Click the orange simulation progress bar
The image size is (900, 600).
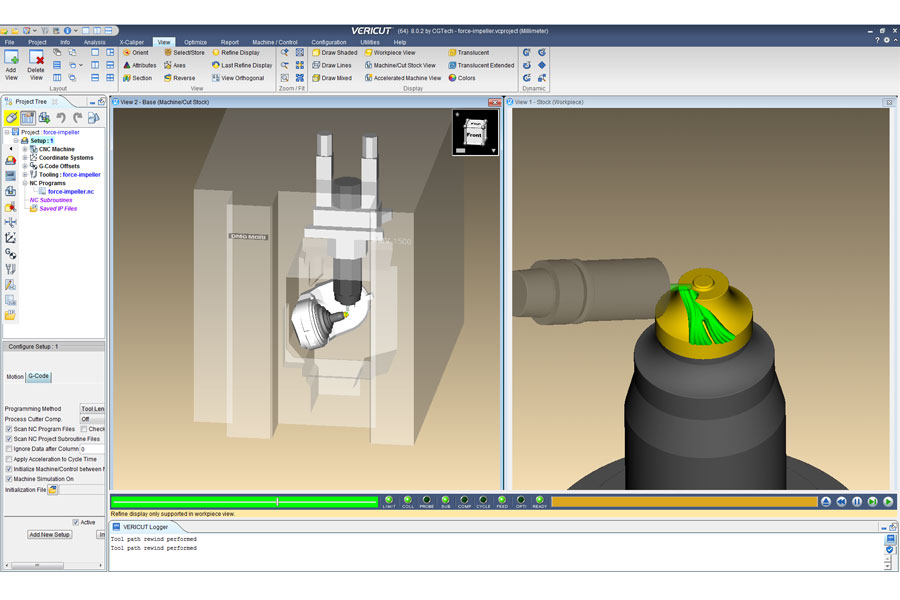pyautogui.click(x=684, y=502)
